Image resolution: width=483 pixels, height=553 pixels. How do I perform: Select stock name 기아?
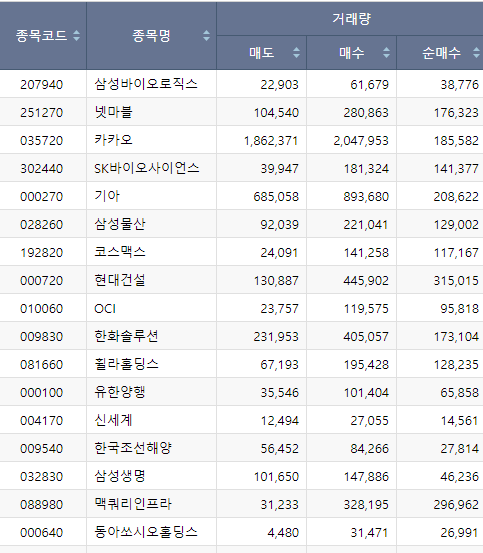(x=107, y=196)
